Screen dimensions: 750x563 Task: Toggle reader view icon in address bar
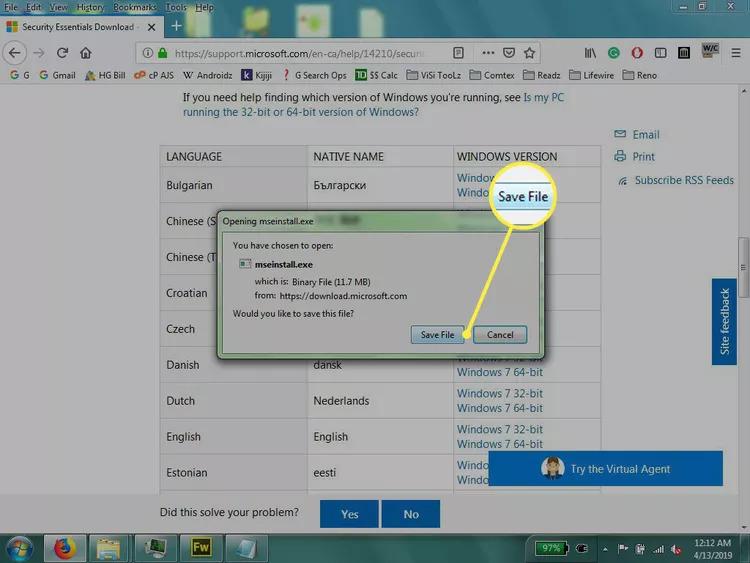[x=458, y=53]
